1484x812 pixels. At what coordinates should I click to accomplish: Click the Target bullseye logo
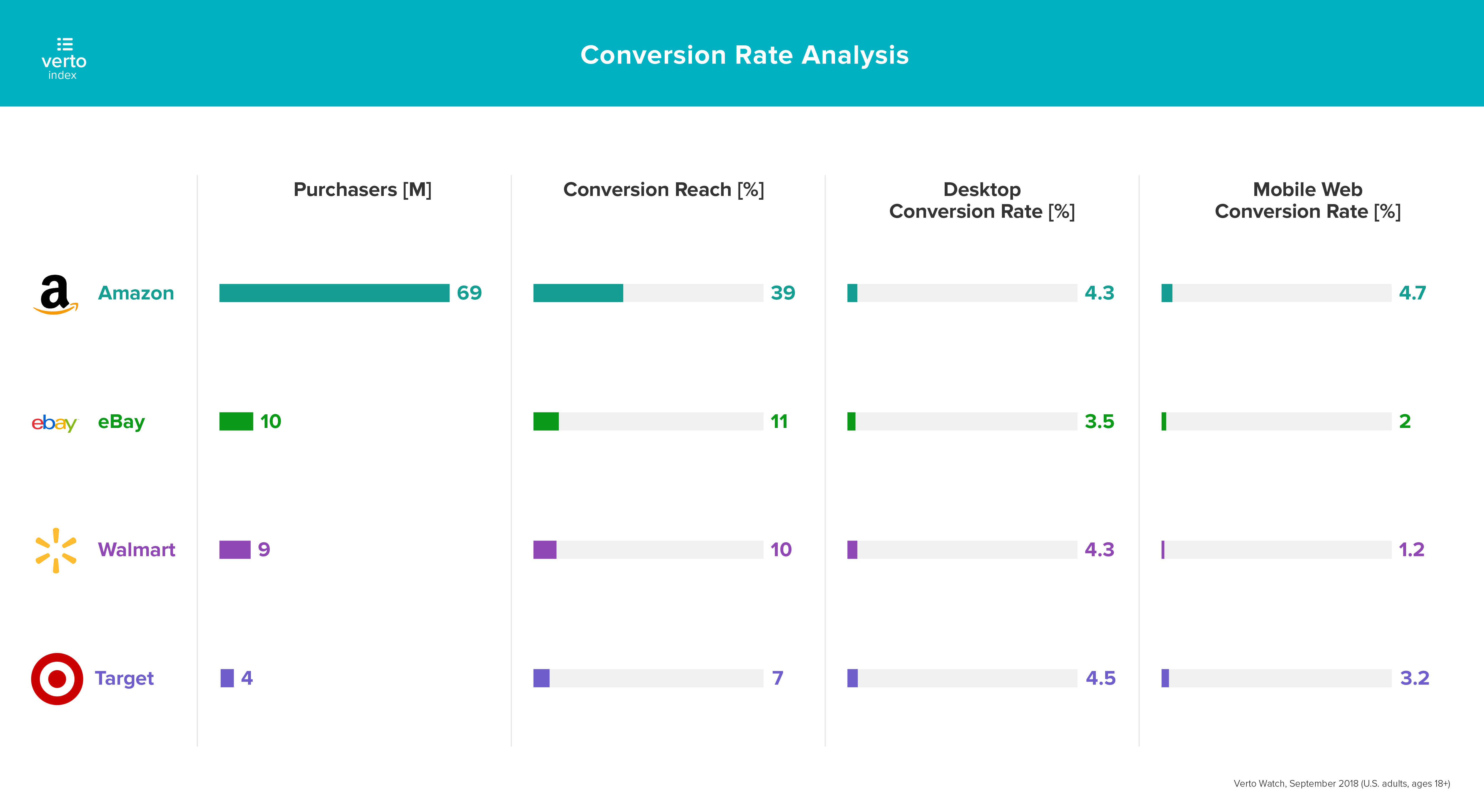56,678
